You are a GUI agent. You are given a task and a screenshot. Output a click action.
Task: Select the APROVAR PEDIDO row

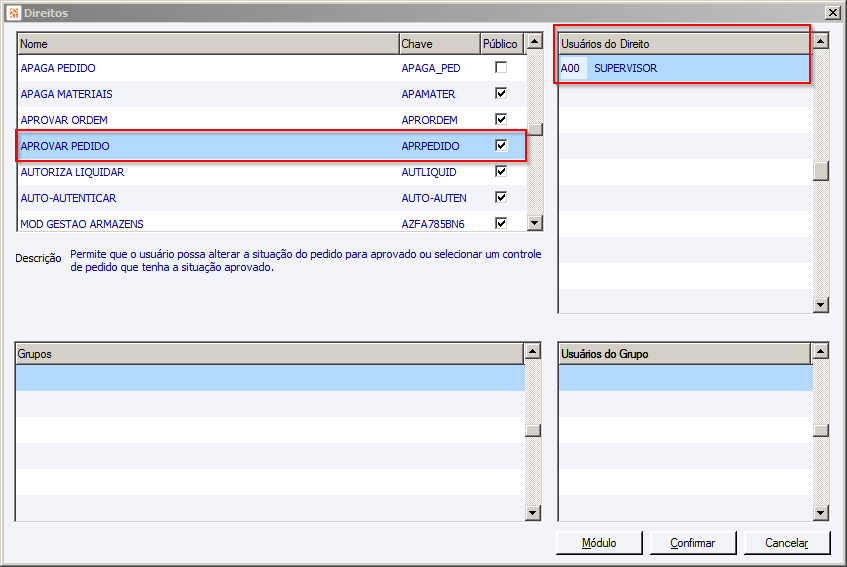272,146
